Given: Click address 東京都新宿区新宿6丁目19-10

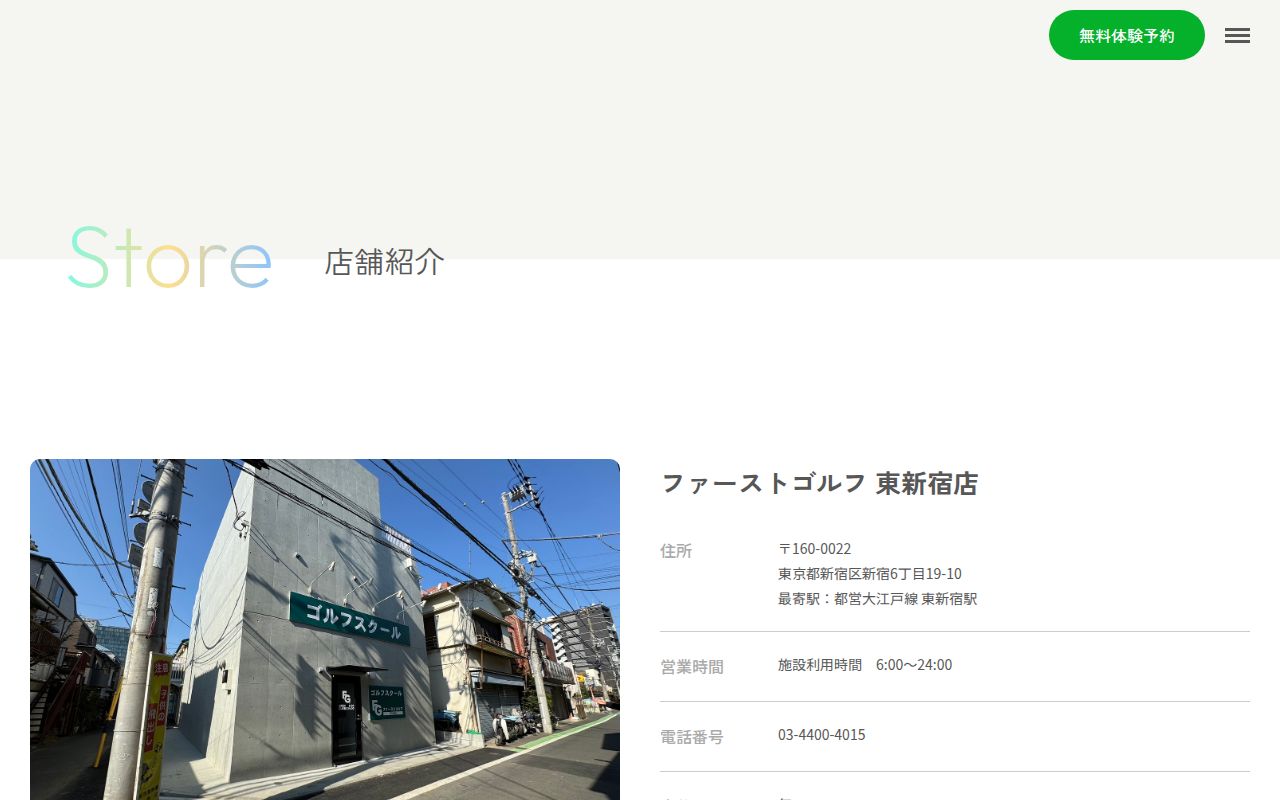Looking at the screenshot, I should tap(870, 574).
